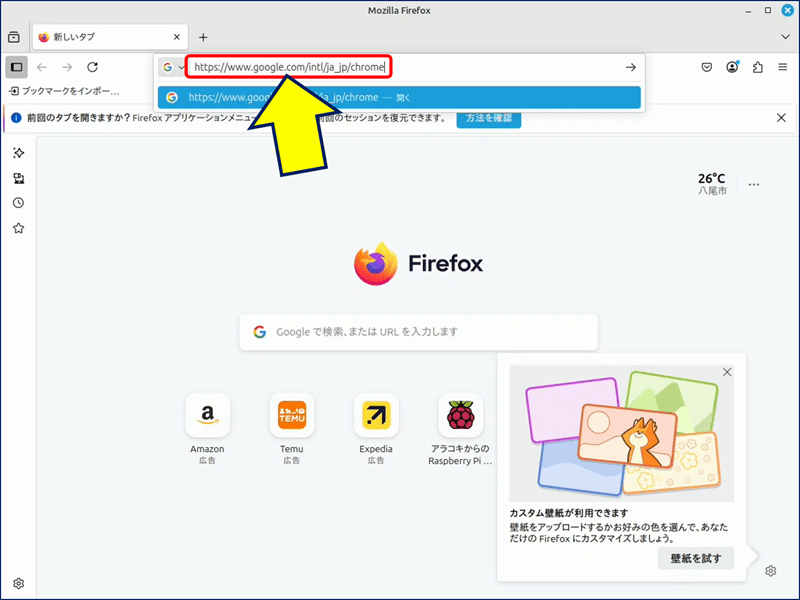The height and width of the screenshot is (600, 800).
Task: Click the カスタム壁紙が利用できます heading
Action: pyautogui.click(x=568, y=513)
